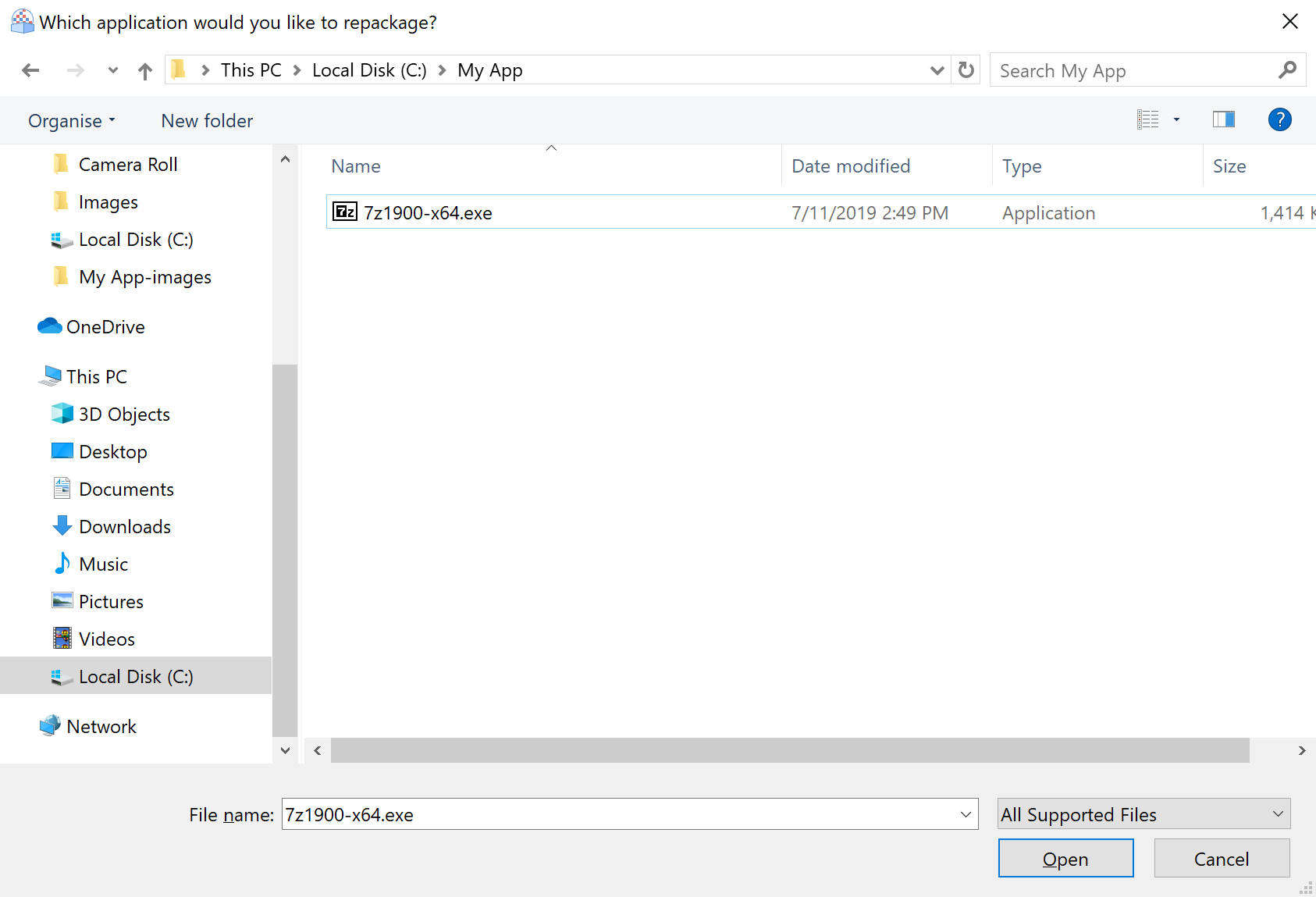Click the Music note icon

[x=62, y=564]
